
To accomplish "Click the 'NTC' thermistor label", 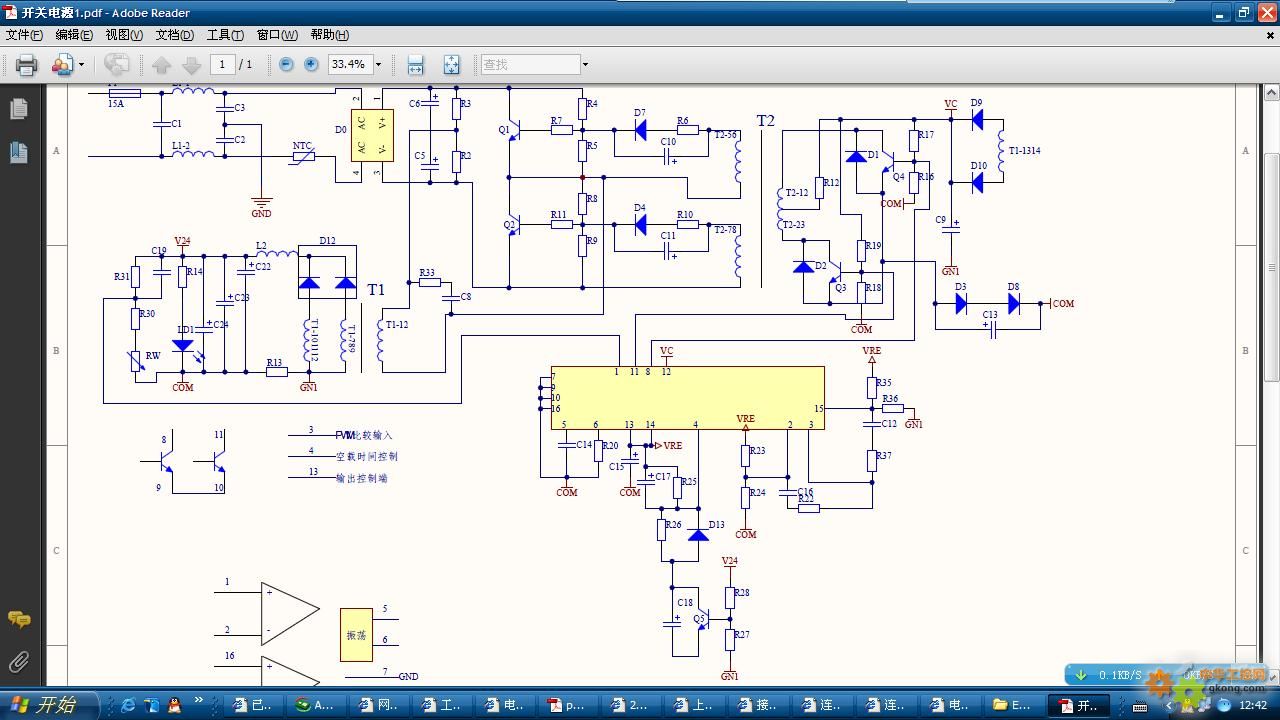I will tap(302, 146).
